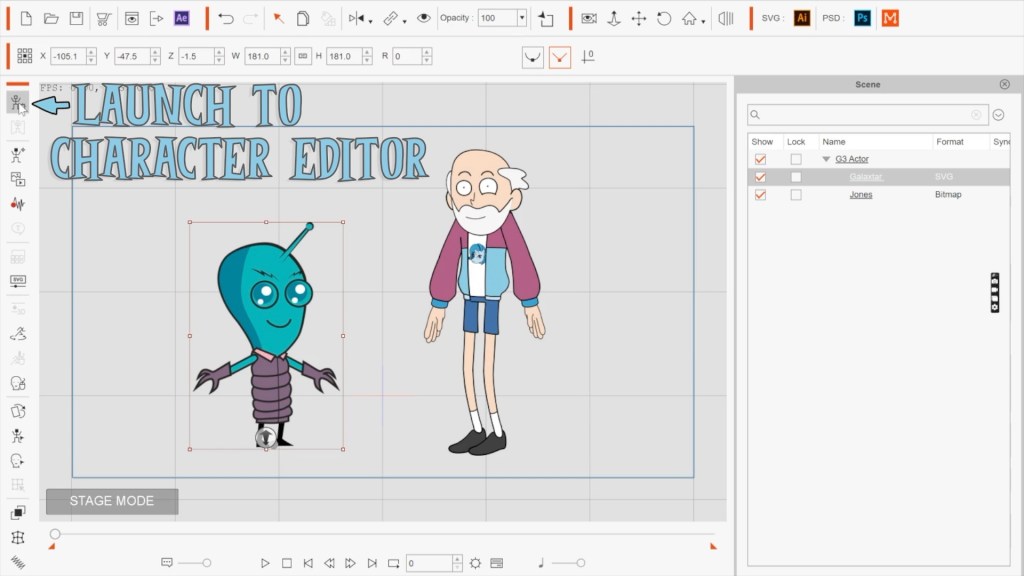
Task: Expand Scene panel filter options chevron
Action: (x=999, y=115)
